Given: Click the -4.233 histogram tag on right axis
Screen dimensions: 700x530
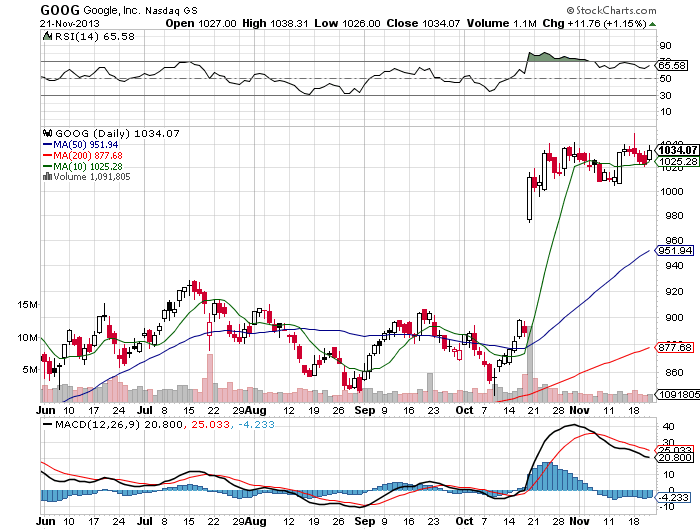Looking at the screenshot, I should point(673,497).
